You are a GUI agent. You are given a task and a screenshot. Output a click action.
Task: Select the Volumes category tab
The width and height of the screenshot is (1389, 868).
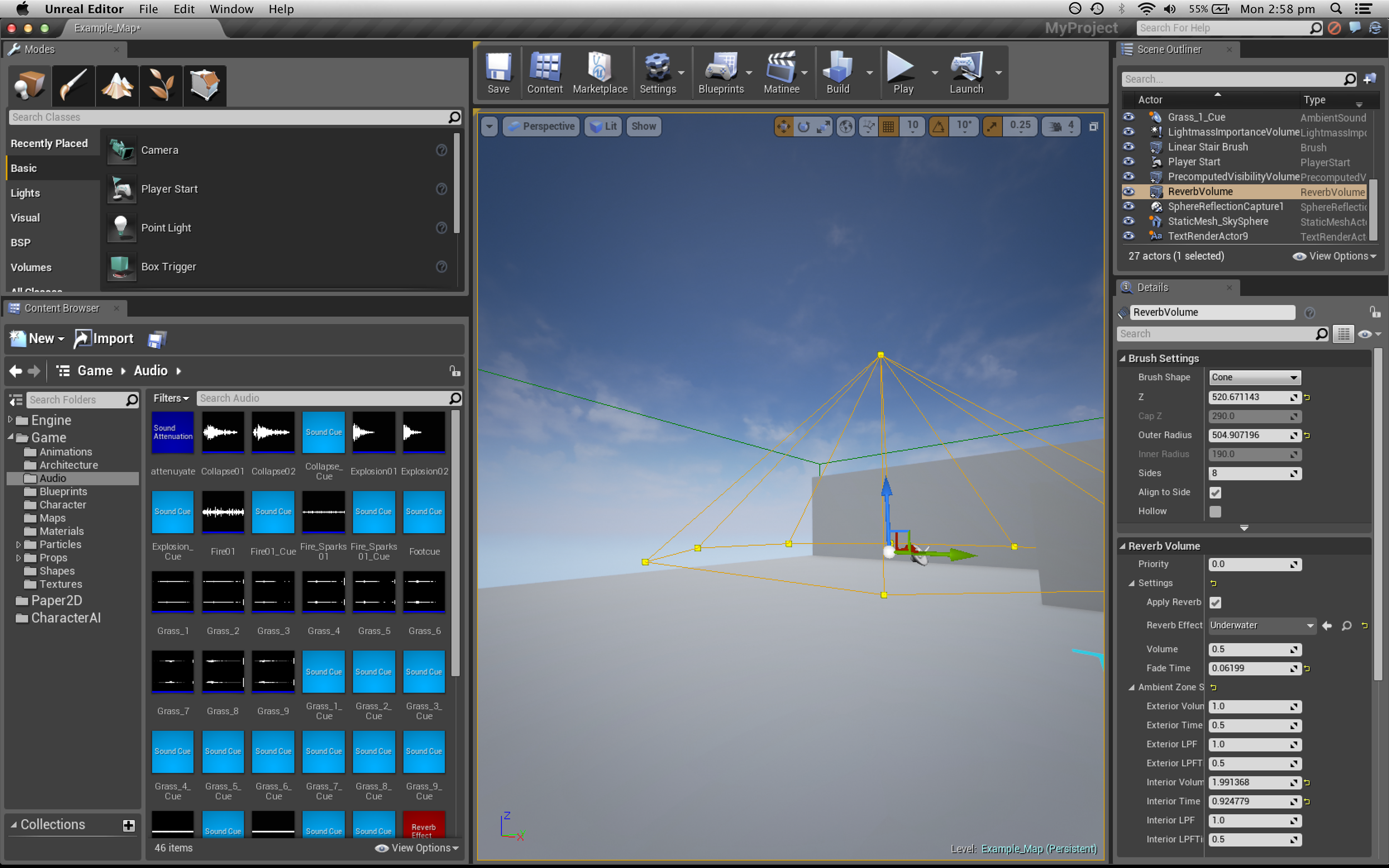coord(31,268)
